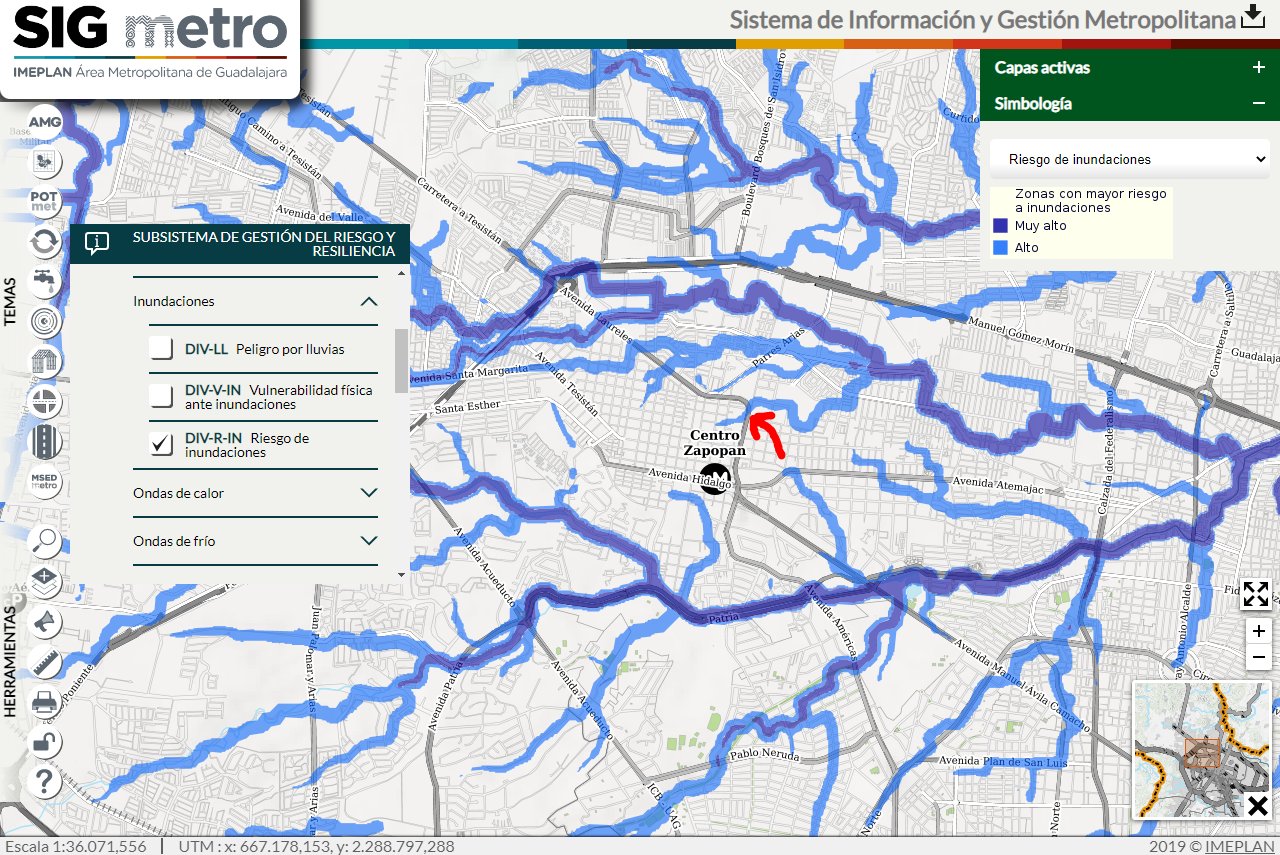Open the question mark help icon
Screen dimensions: 1280x855
pyautogui.click(x=45, y=781)
